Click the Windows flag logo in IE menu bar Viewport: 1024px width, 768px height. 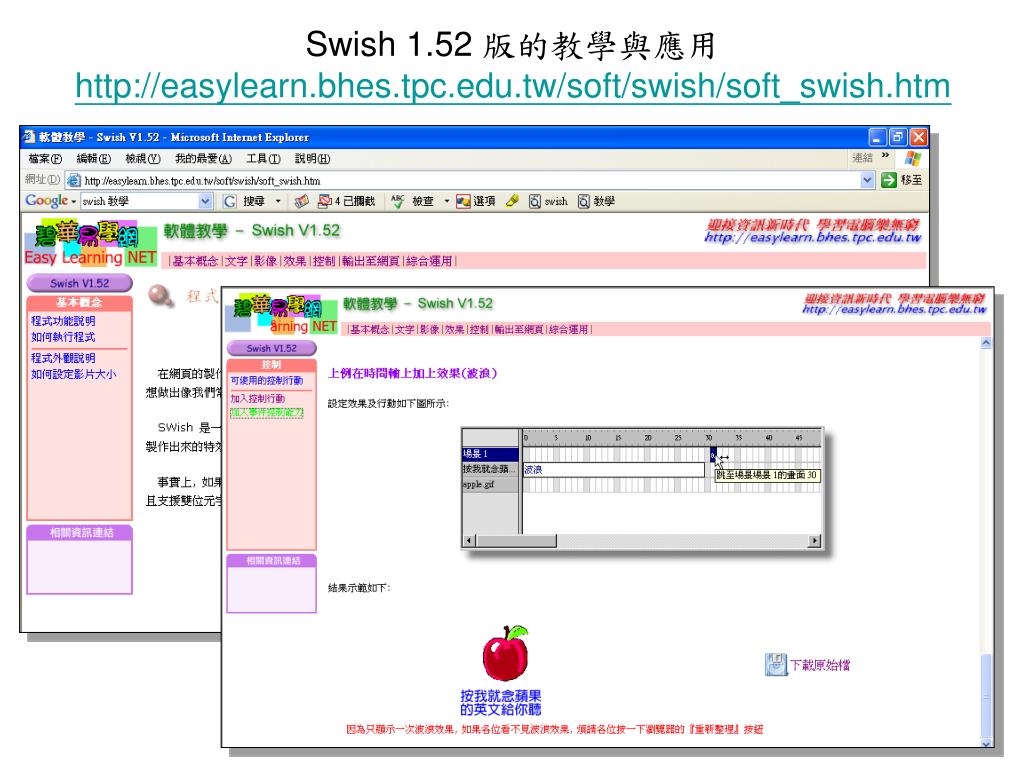(x=912, y=158)
